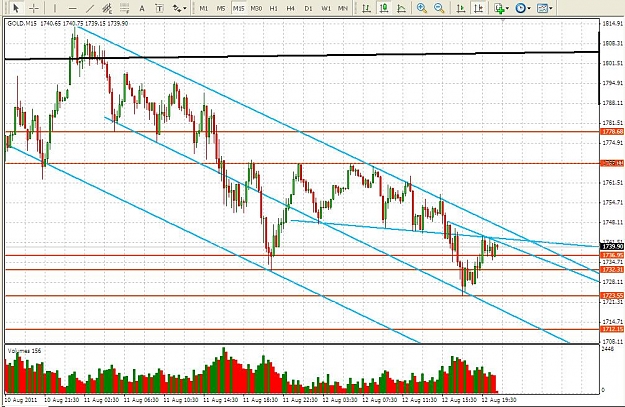The width and height of the screenshot is (625, 407).
Task: Click the Volumes 156 indicator label
Action: coord(24,351)
